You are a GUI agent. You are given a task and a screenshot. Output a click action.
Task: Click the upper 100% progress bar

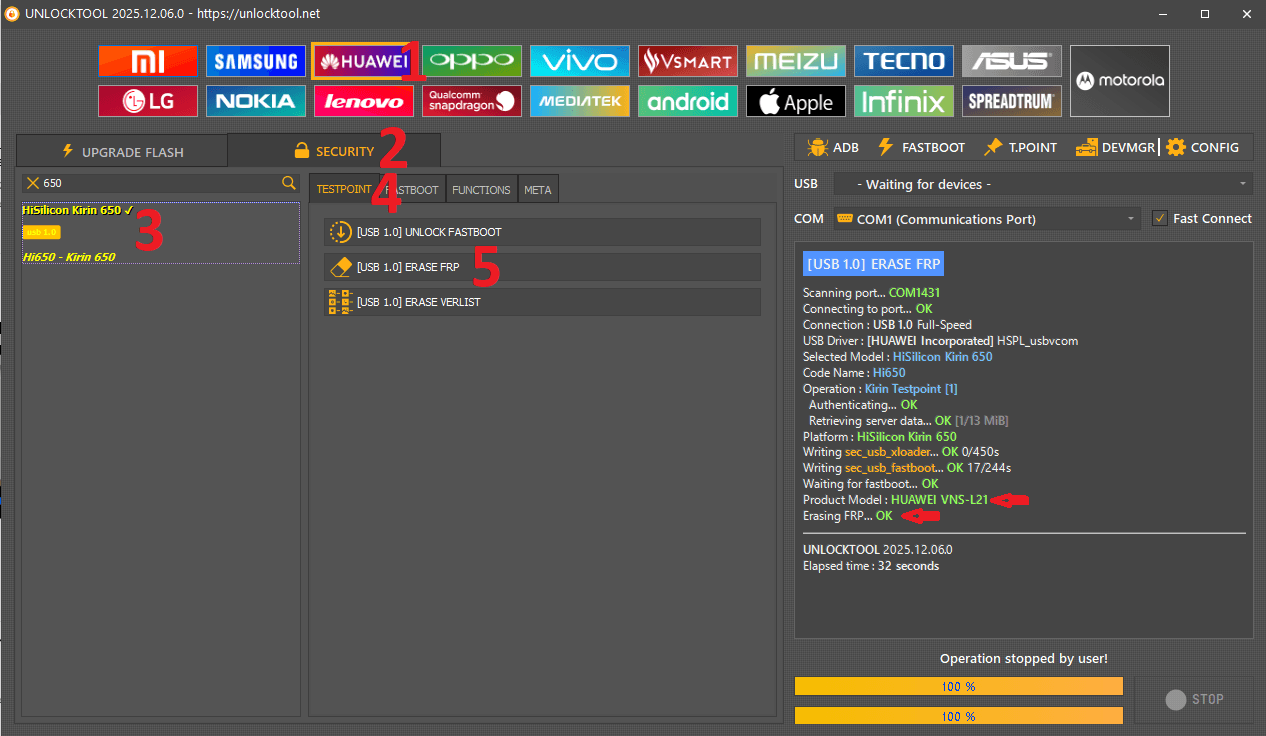[x=958, y=686]
